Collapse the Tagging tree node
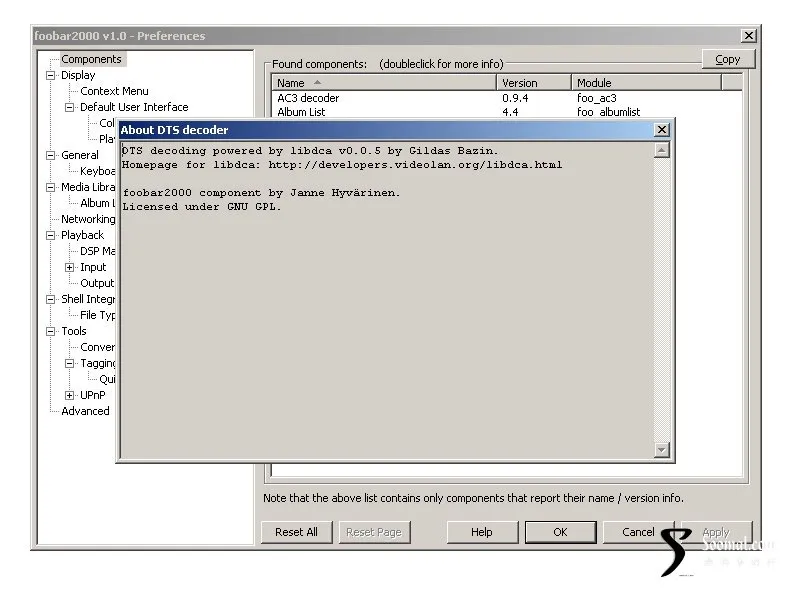The width and height of the screenshot is (800, 600). (69, 363)
